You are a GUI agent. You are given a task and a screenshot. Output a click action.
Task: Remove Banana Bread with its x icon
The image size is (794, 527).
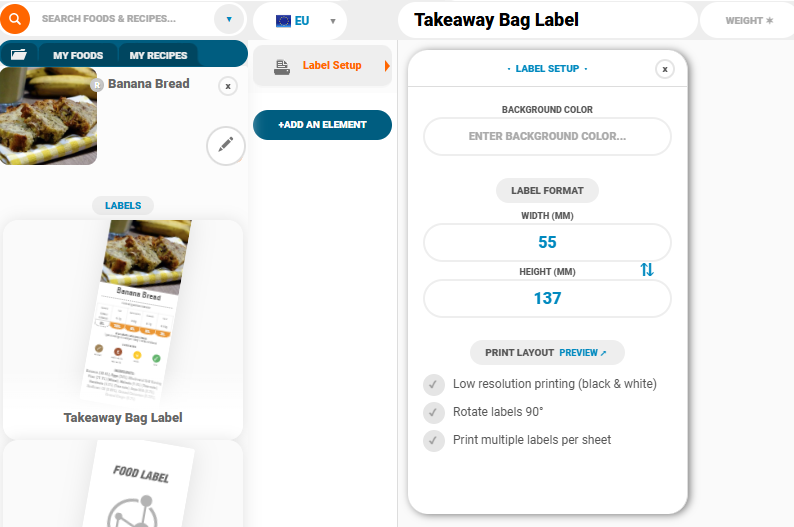[228, 86]
